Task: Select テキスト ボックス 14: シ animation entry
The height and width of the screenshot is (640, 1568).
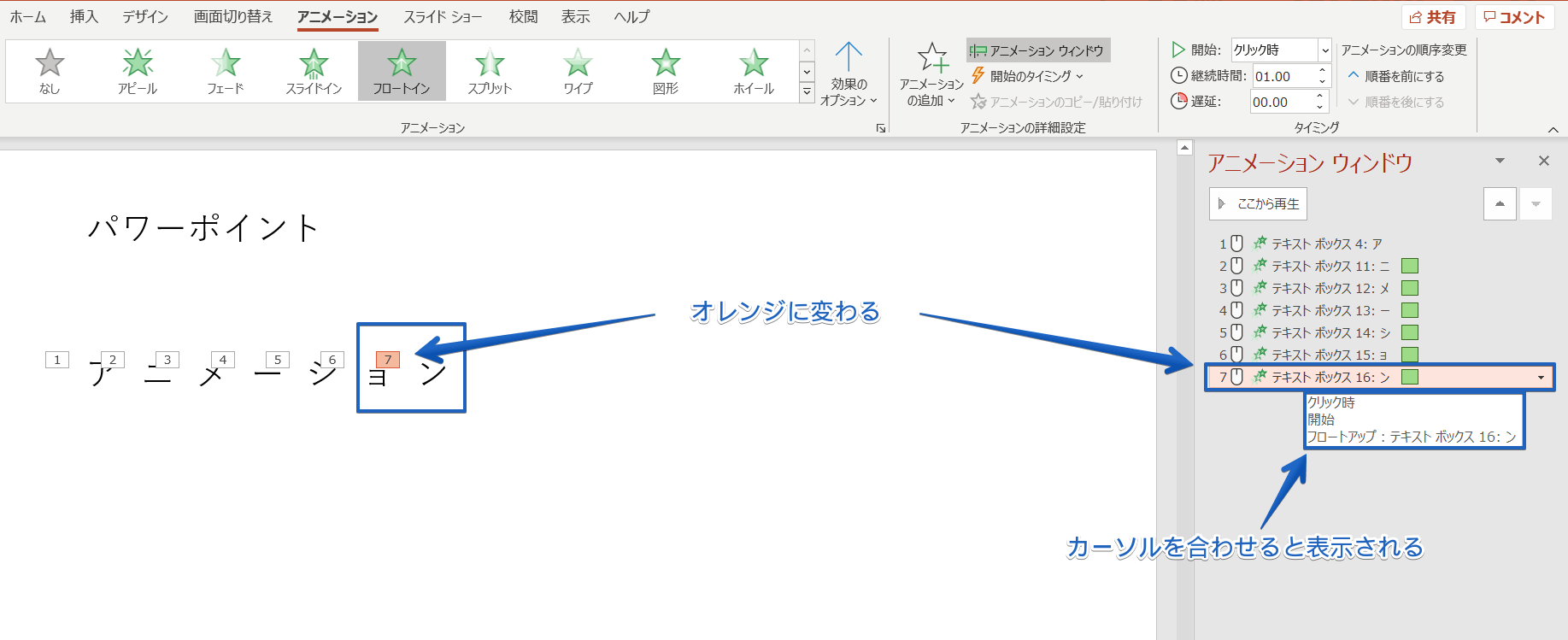Action: tap(1380, 332)
